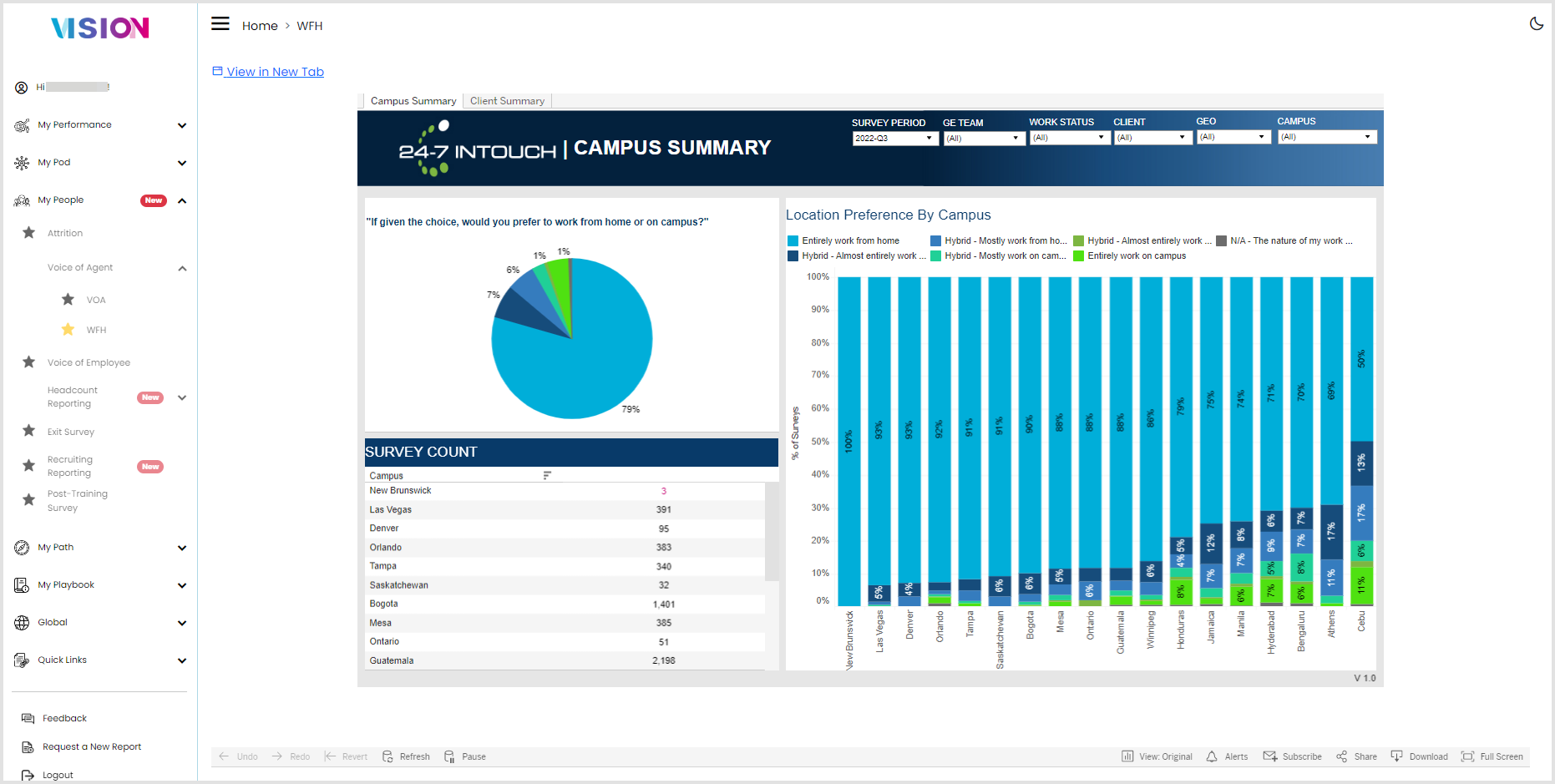
Task: Open Full Screen view icon
Action: click(1467, 756)
